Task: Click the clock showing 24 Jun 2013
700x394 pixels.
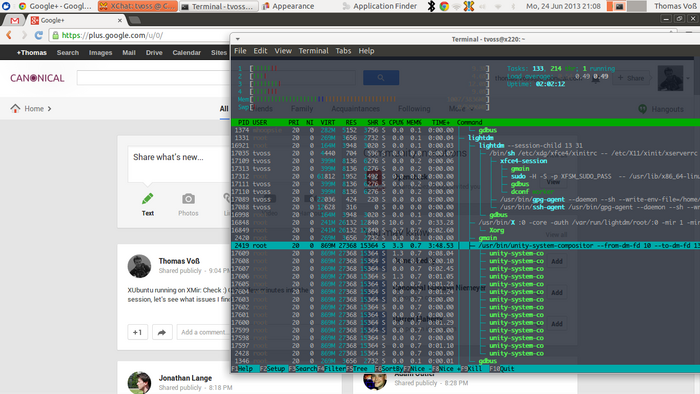Action: (x=564, y=6)
